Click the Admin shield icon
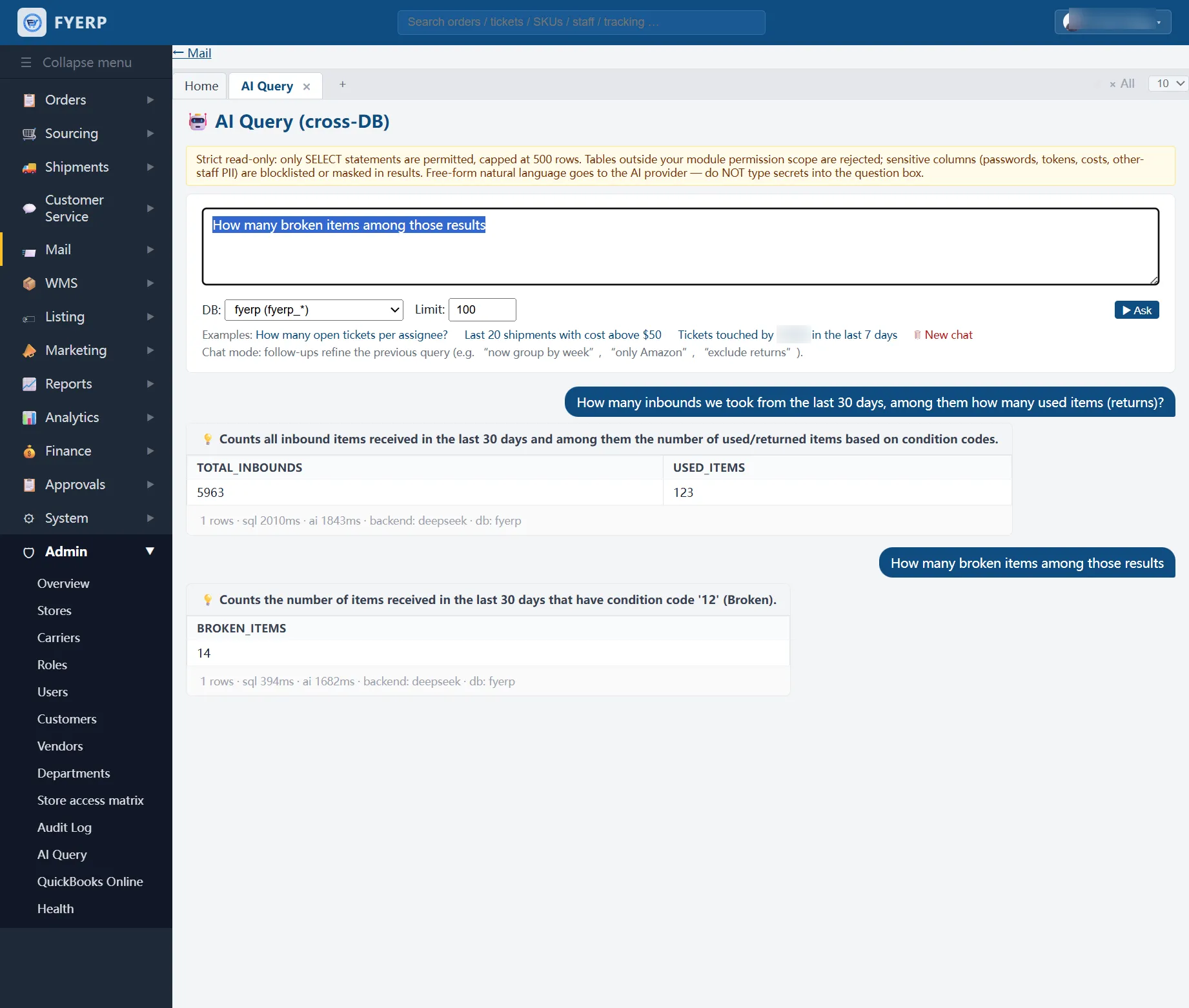 coord(29,552)
